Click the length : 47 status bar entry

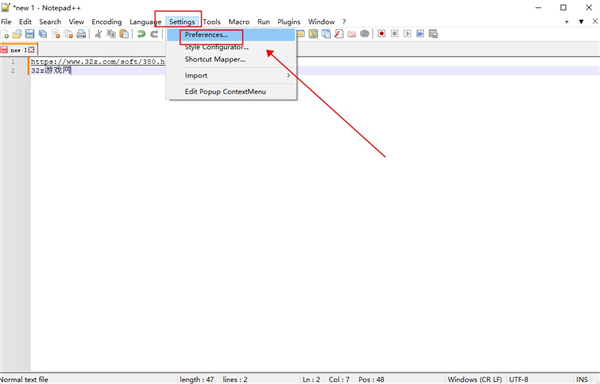tap(197, 379)
